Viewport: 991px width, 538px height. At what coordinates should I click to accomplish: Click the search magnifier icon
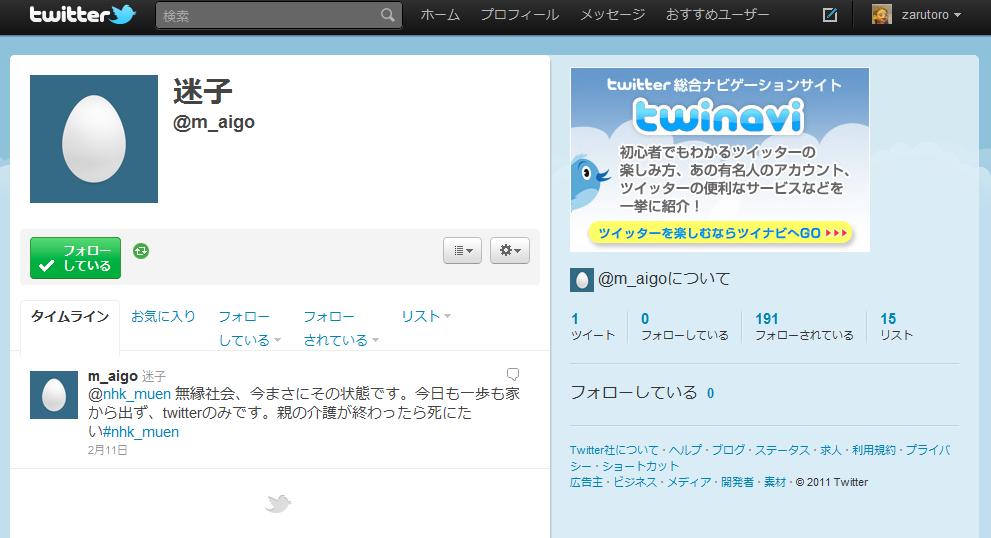[x=387, y=15]
